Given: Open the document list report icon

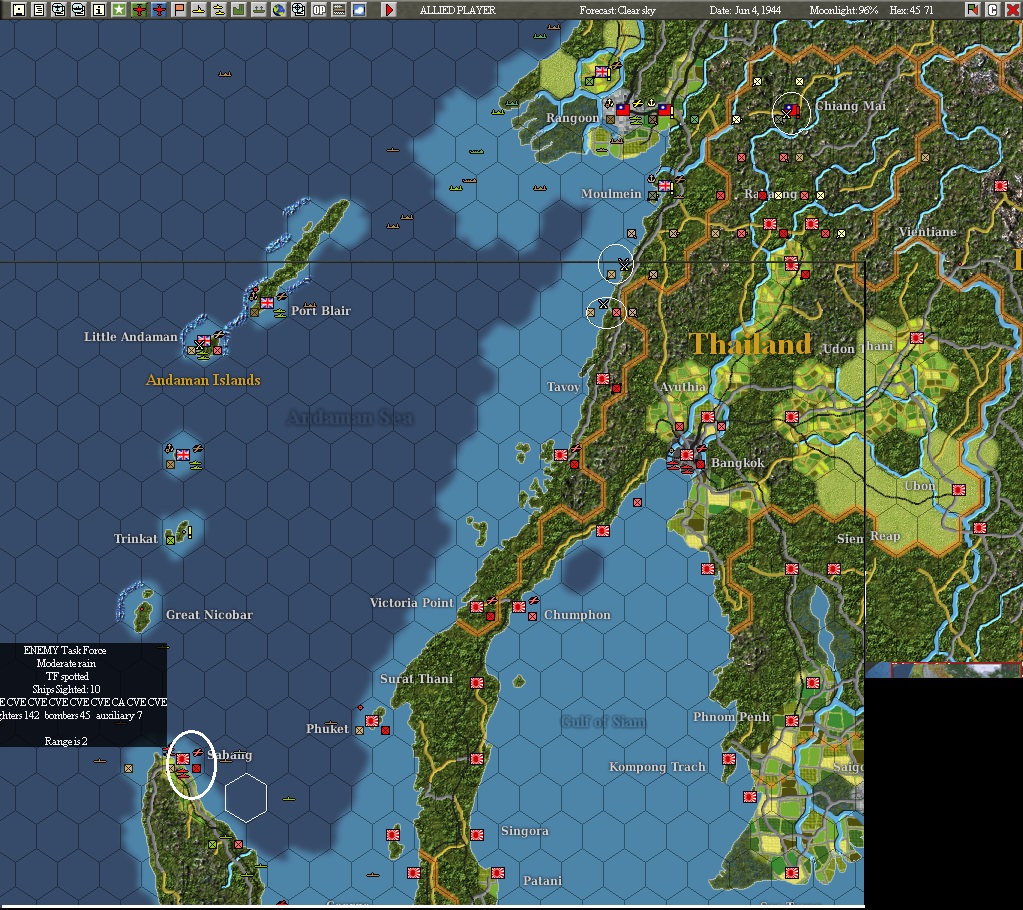Looking at the screenshot, I should pos(39,9).
